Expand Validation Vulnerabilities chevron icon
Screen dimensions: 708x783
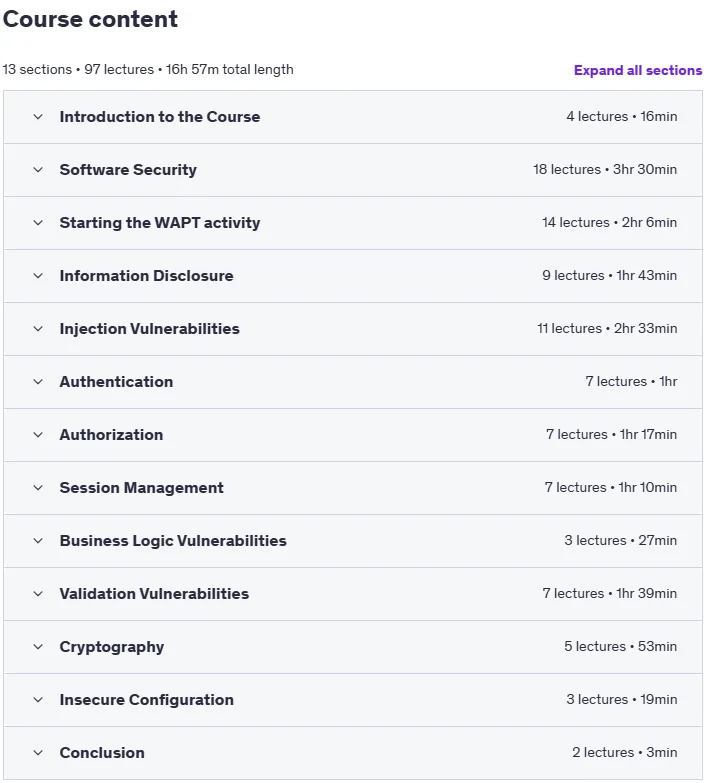38,594
